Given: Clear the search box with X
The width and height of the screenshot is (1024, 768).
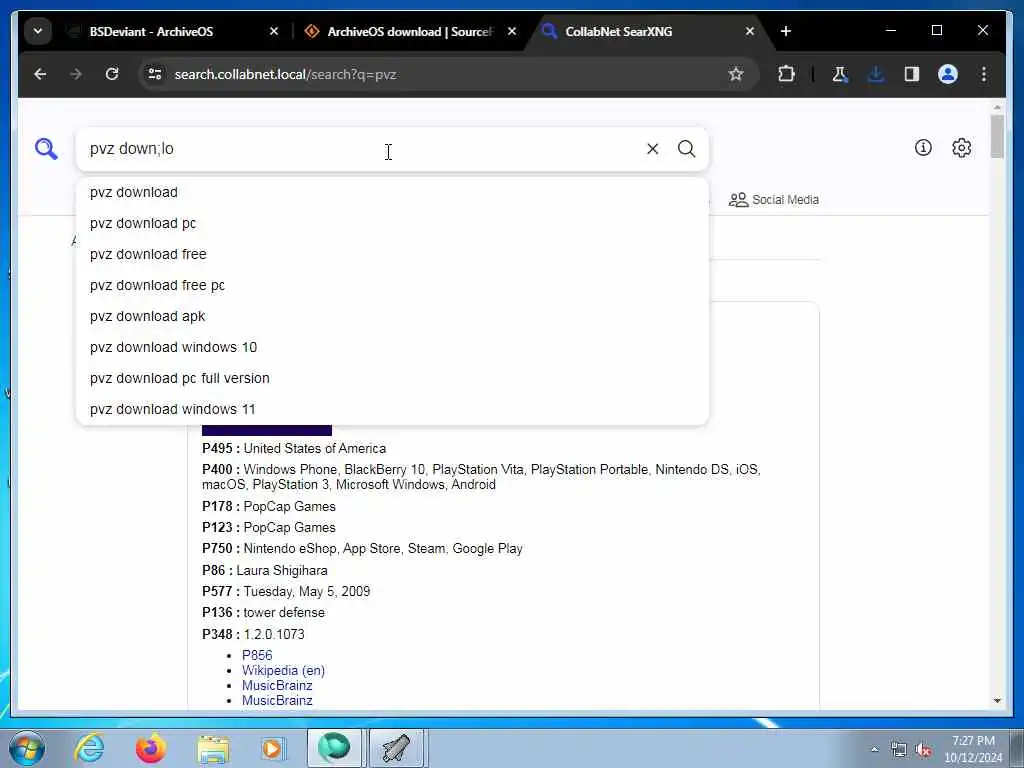Looking at the screenshot, I should tap(652, 149).
